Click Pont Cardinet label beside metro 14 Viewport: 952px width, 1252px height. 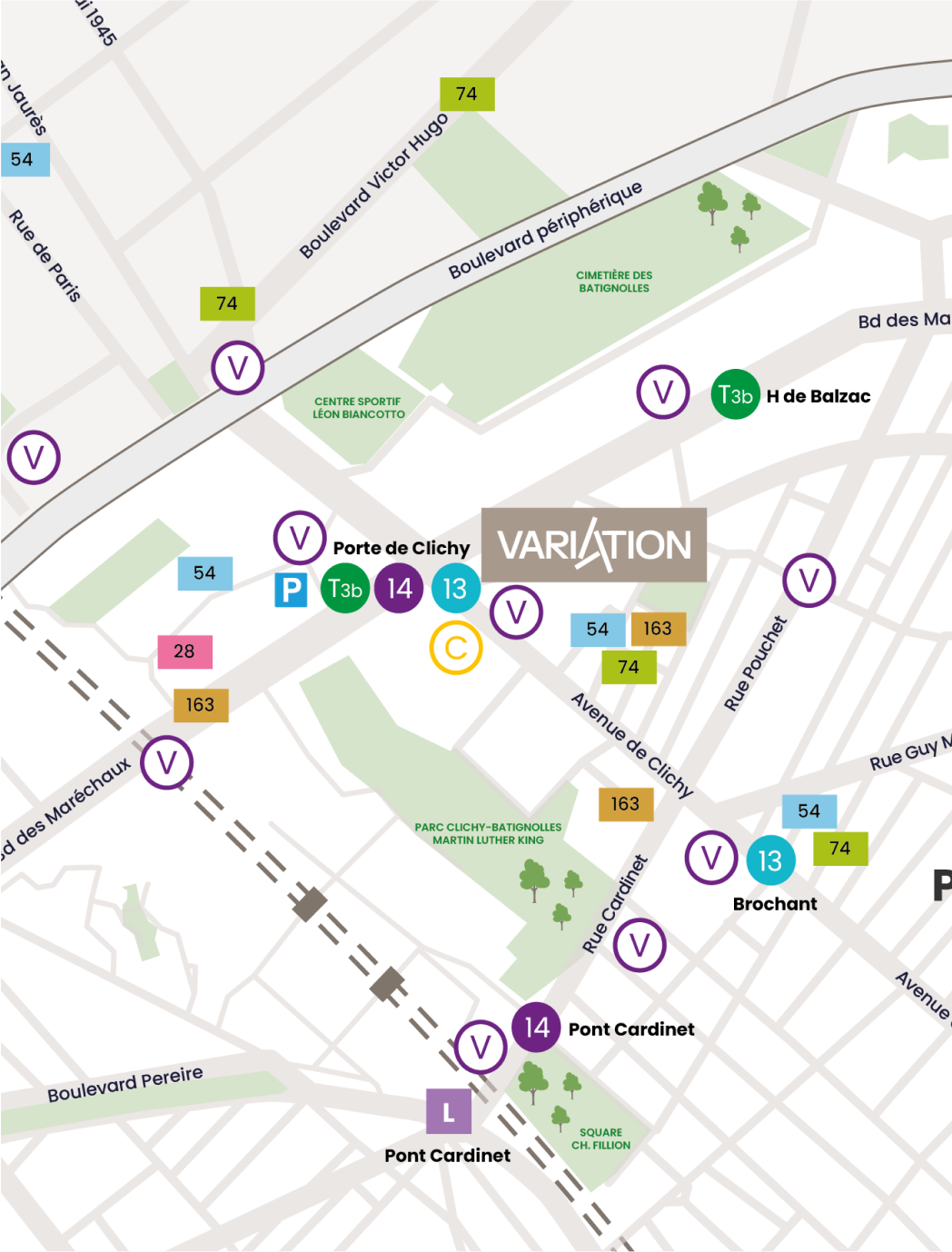pyautogui.click(x=631, y=1029)
